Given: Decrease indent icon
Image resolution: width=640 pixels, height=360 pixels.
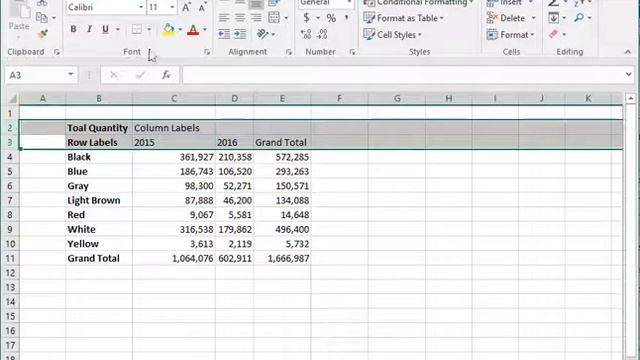Looking at the screenshot, I should [224, 34].
